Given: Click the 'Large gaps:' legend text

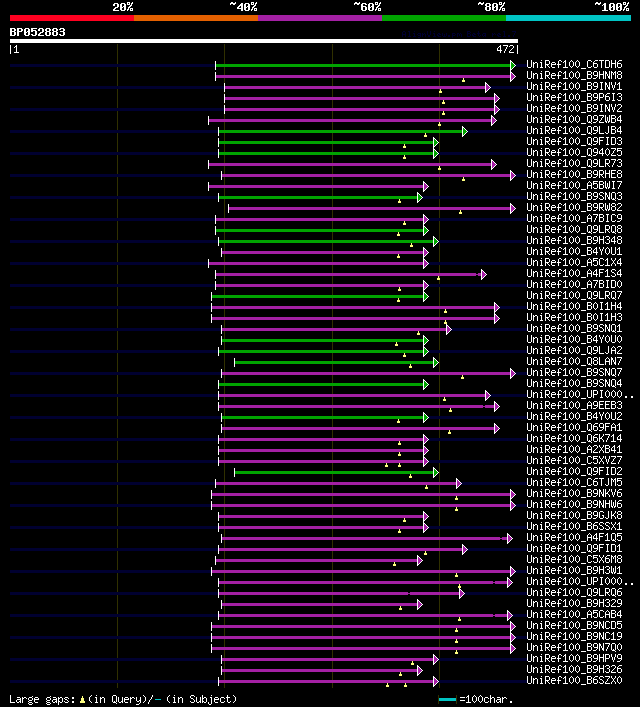Looking at the screenshot, I should tap(42, 699).
